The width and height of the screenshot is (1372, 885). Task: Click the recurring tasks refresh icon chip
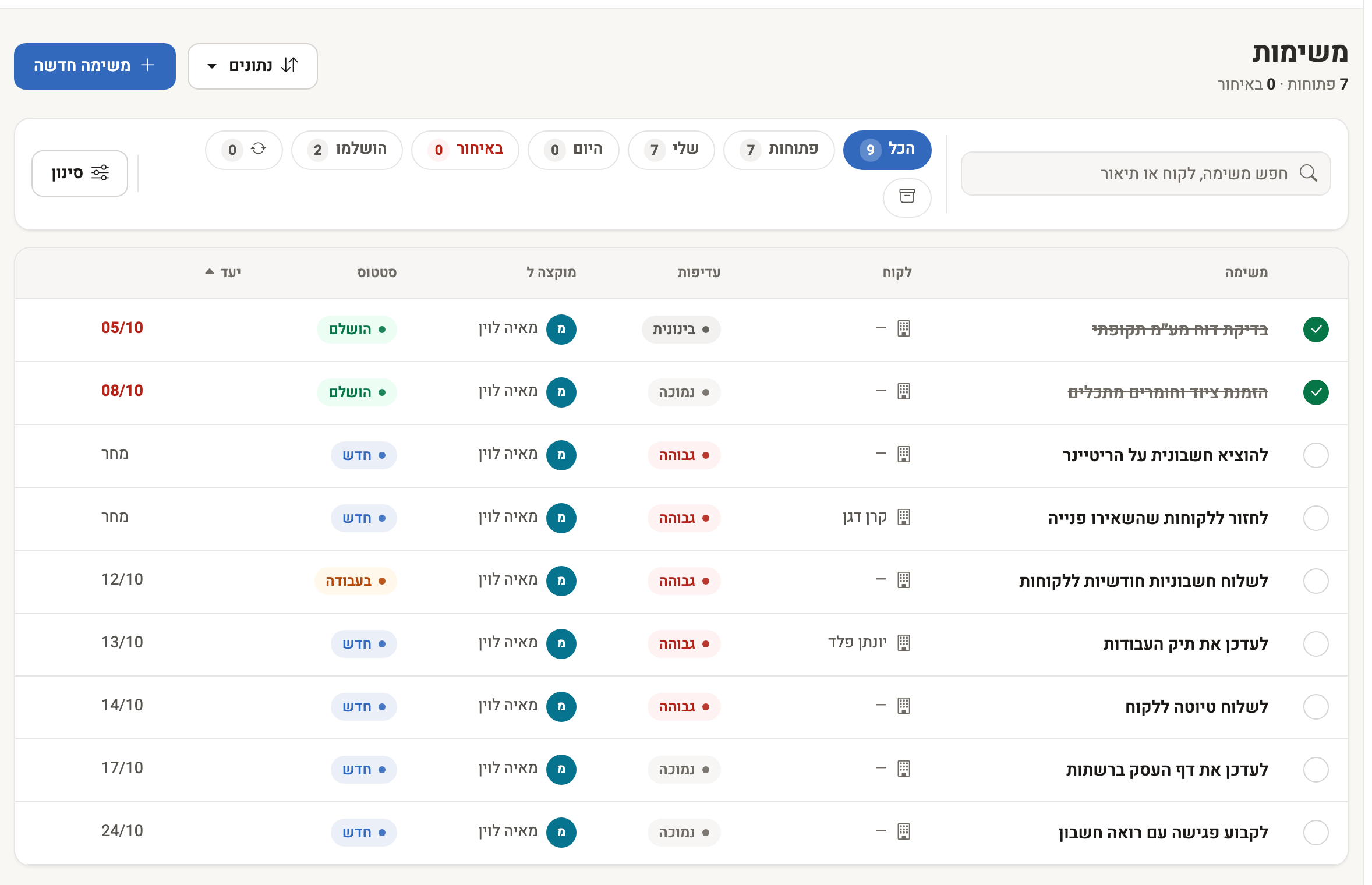(x=244, y=150)
